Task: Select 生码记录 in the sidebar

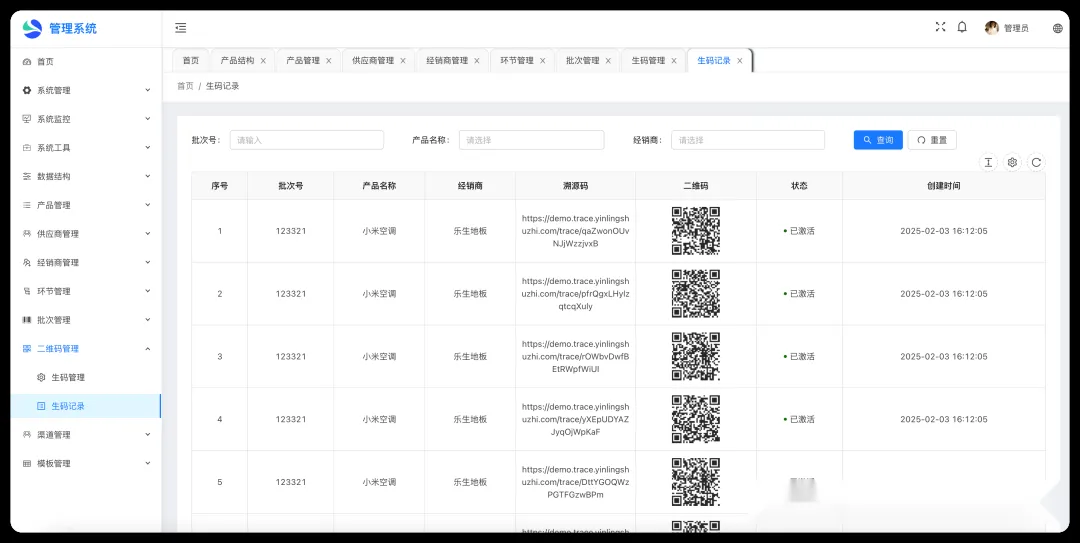Action: (85, 407)
